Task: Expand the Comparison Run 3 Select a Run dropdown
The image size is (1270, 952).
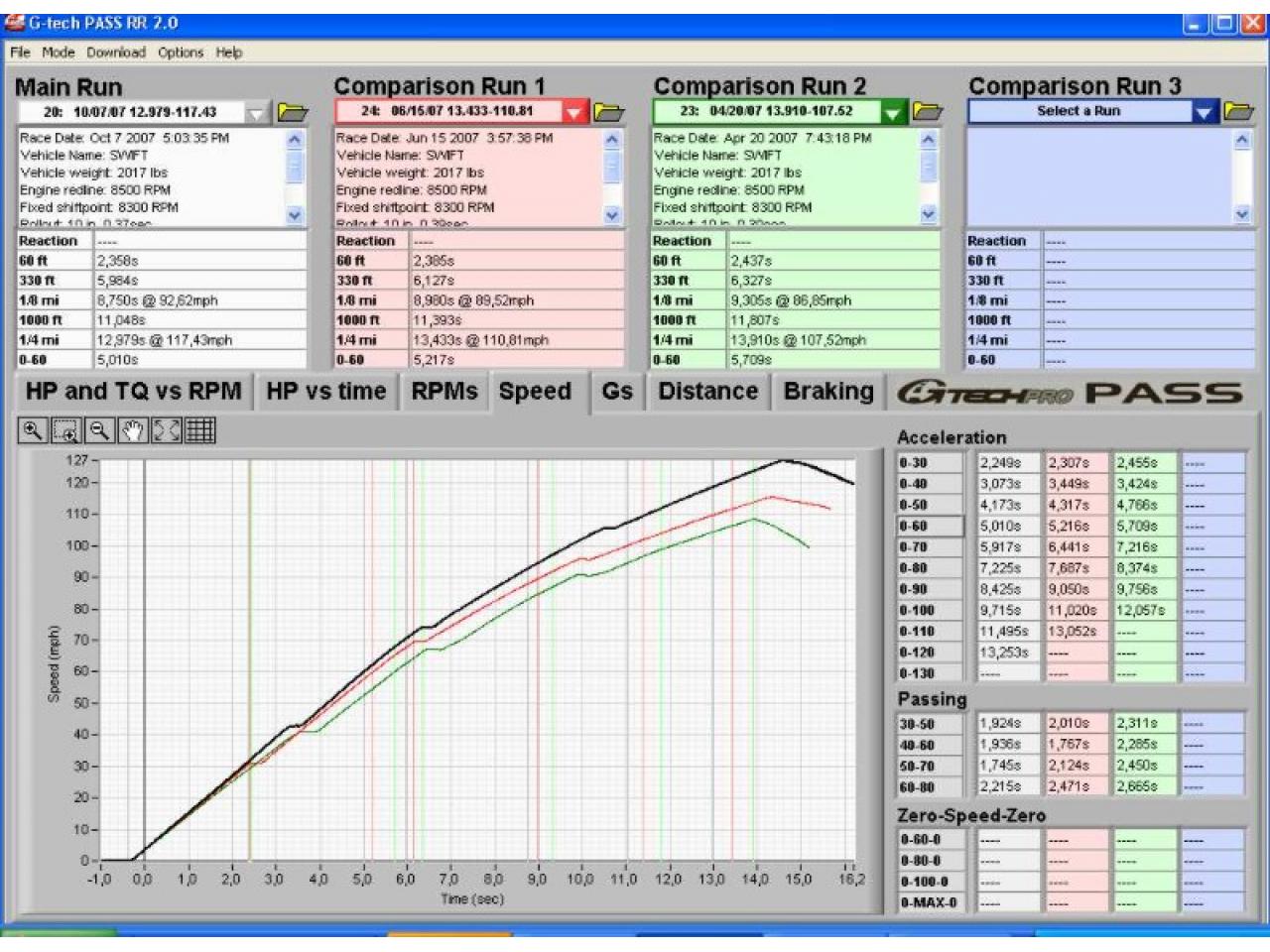Action: (1205, 112)
